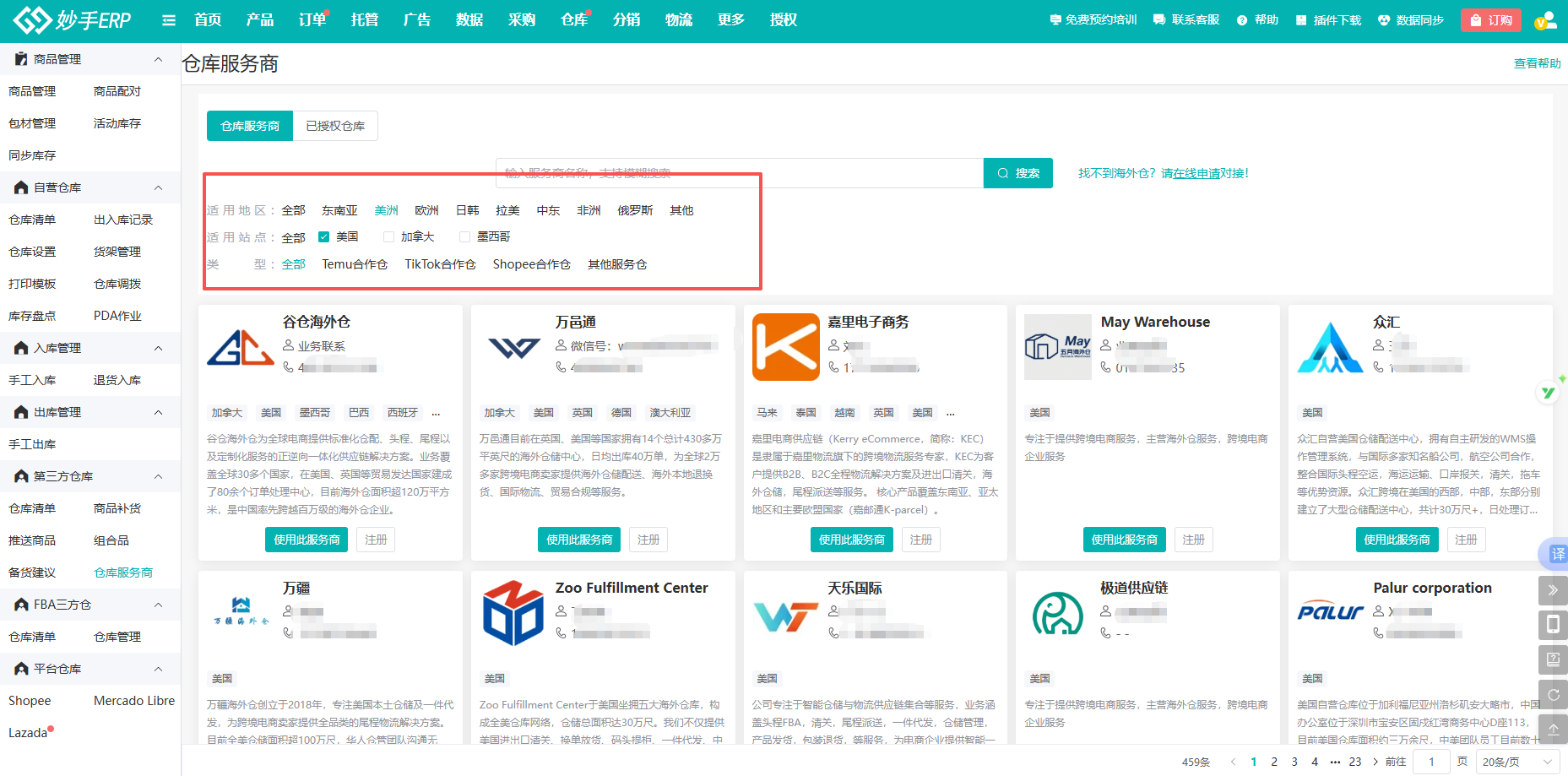Uncheck the 美国 site checkbox

point(323,237)
